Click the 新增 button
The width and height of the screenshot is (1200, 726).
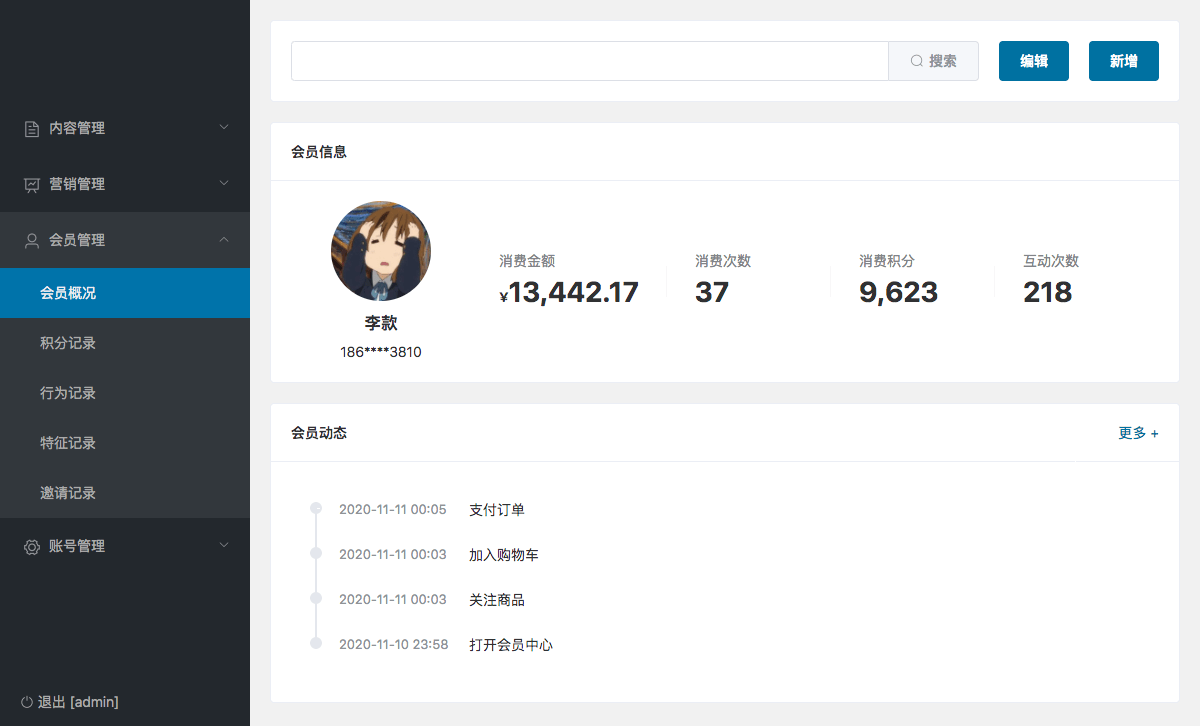click(1124, 61)
